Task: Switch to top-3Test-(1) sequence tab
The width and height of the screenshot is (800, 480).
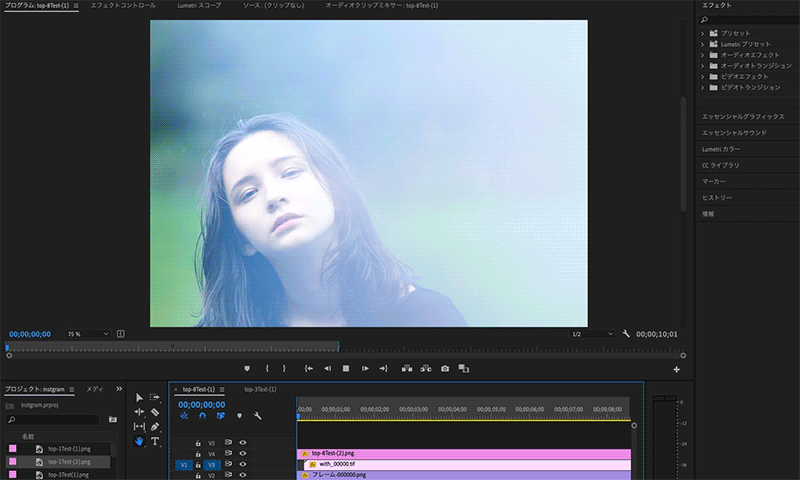Action: click(x=260, y=389)
